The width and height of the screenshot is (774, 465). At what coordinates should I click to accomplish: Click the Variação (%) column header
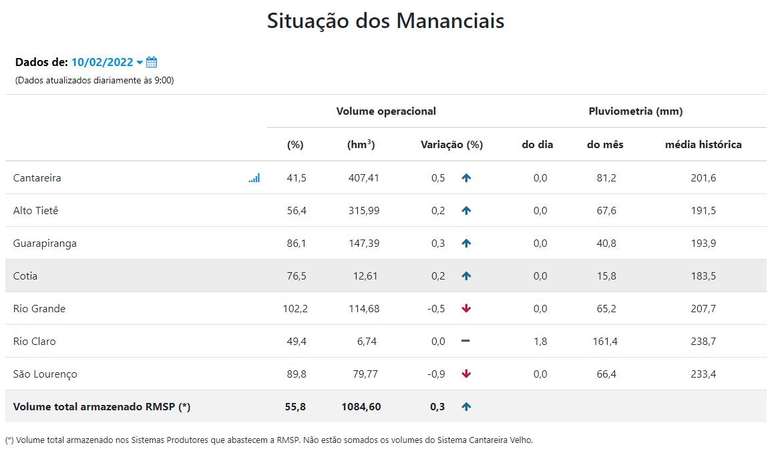pyautogui.click(x=451, y=144)
